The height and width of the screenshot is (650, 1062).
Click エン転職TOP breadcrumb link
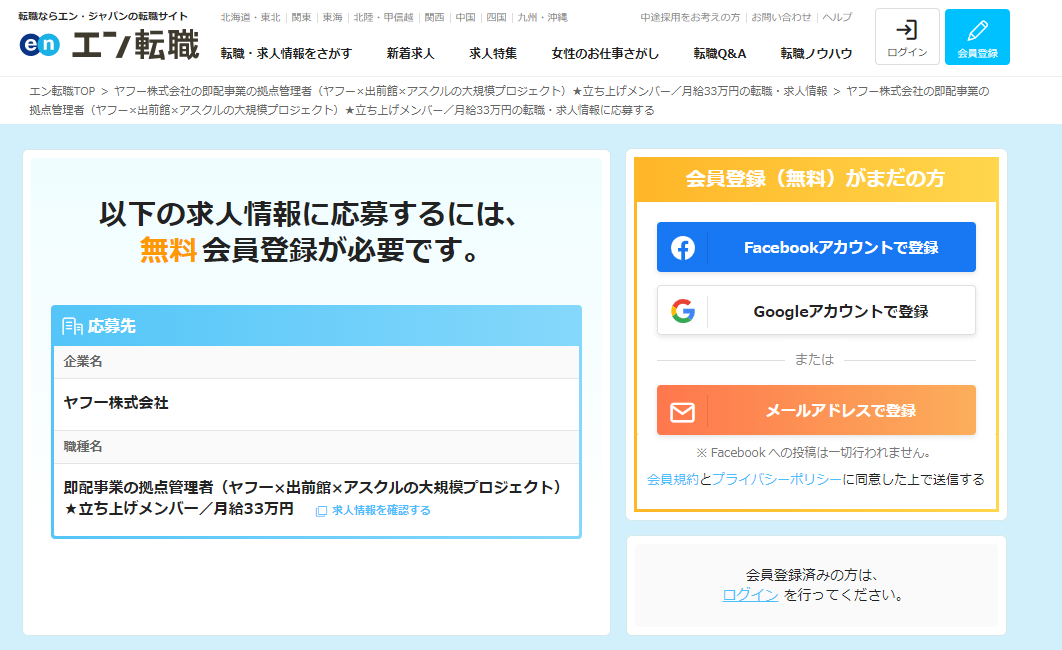pos(61,91)
